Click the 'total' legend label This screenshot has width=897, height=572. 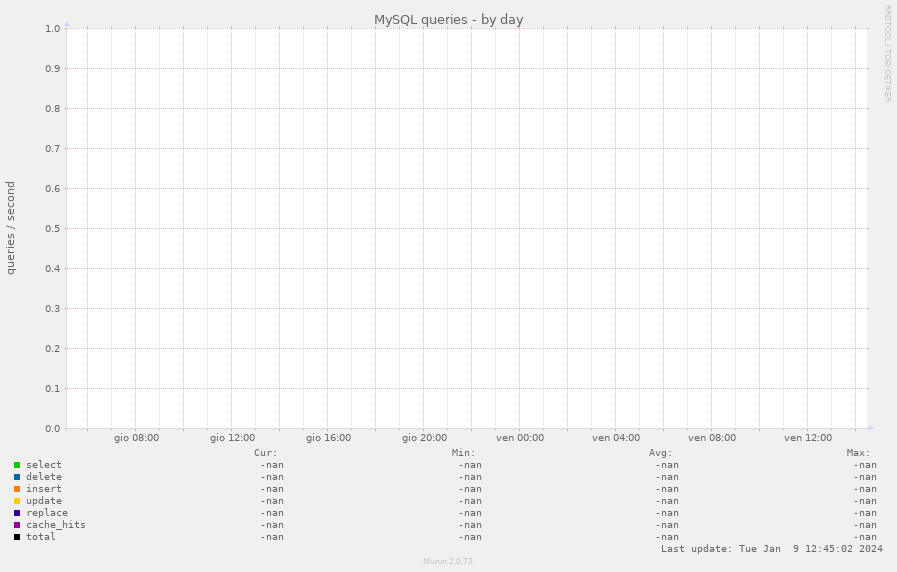41,537
